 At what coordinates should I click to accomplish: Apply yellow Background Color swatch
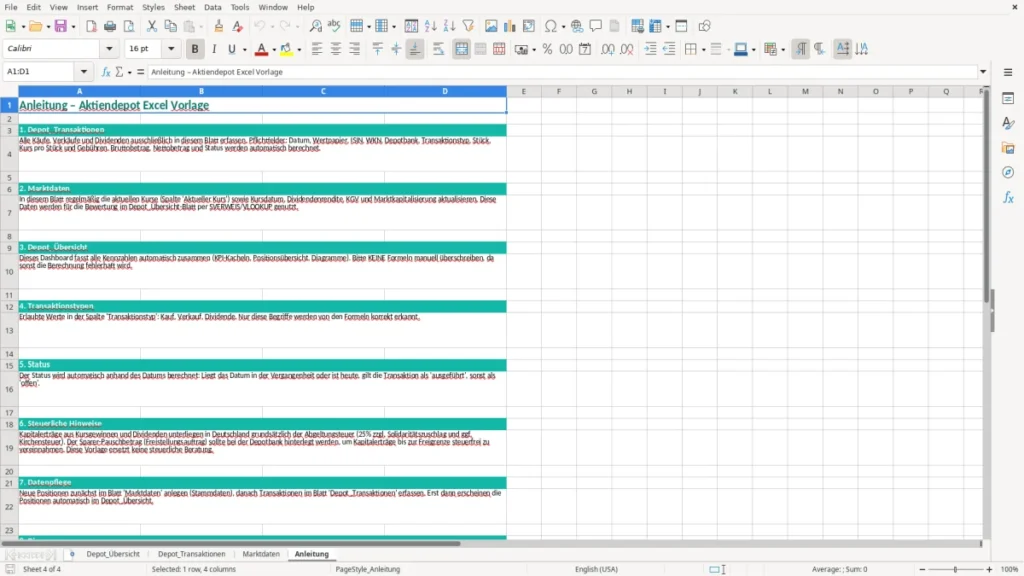coord(287,49)
